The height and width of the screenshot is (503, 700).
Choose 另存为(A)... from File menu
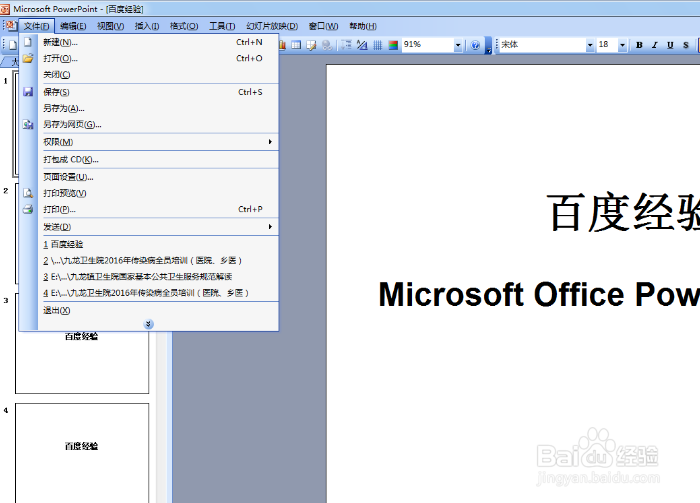[x=150, y=108]
